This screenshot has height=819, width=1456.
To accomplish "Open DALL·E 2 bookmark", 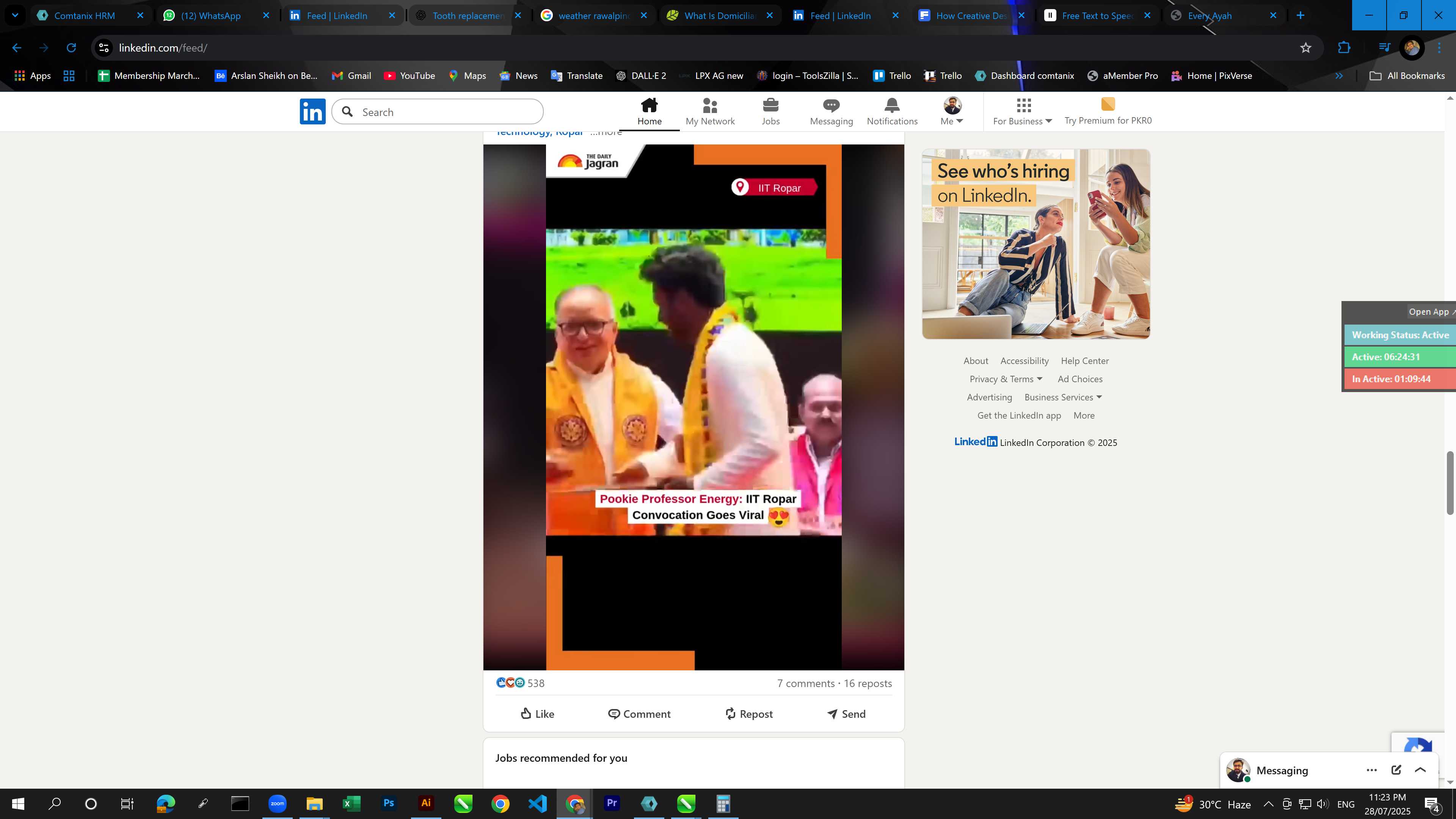I will 641,76.
